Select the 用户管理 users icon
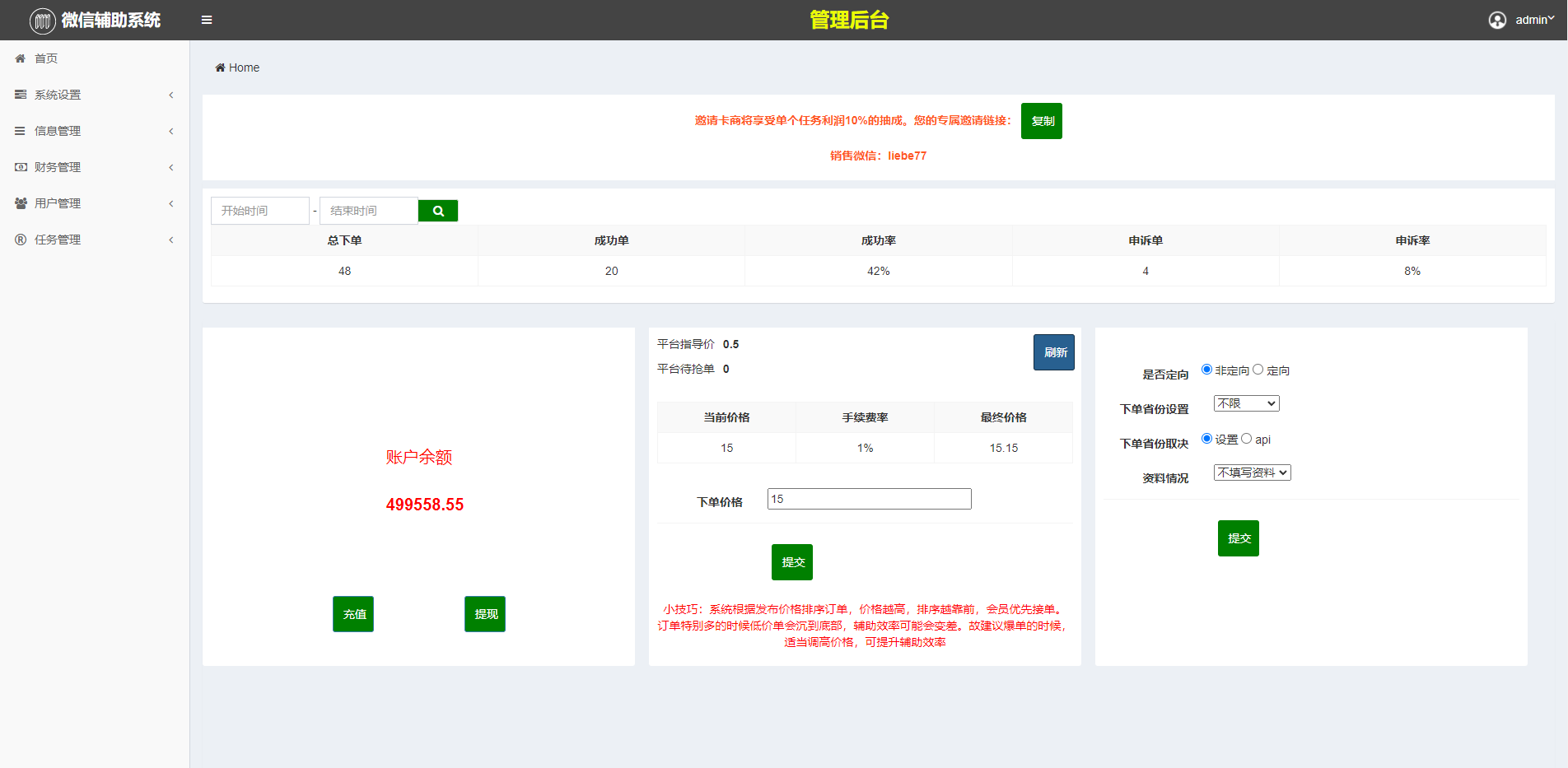This screenshot has width=1568, height=768. pos(20,203)
